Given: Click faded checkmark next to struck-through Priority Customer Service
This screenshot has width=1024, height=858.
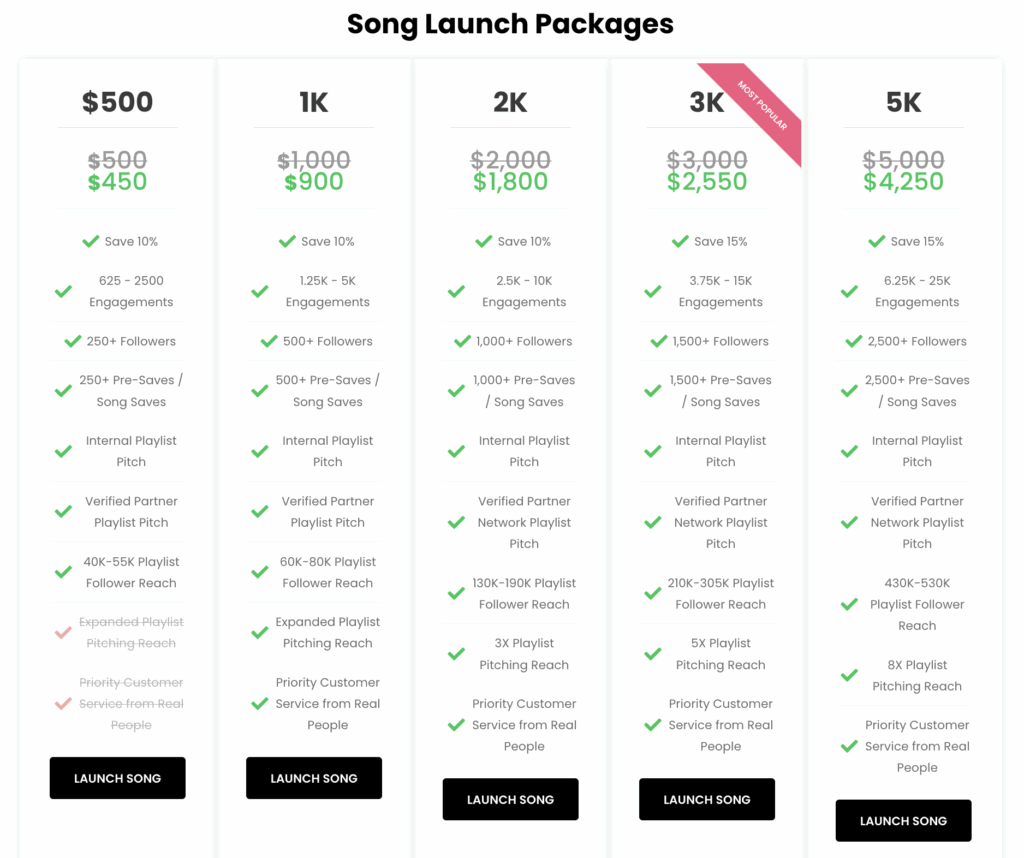Looking at the screenshot, I should [63, 704].
